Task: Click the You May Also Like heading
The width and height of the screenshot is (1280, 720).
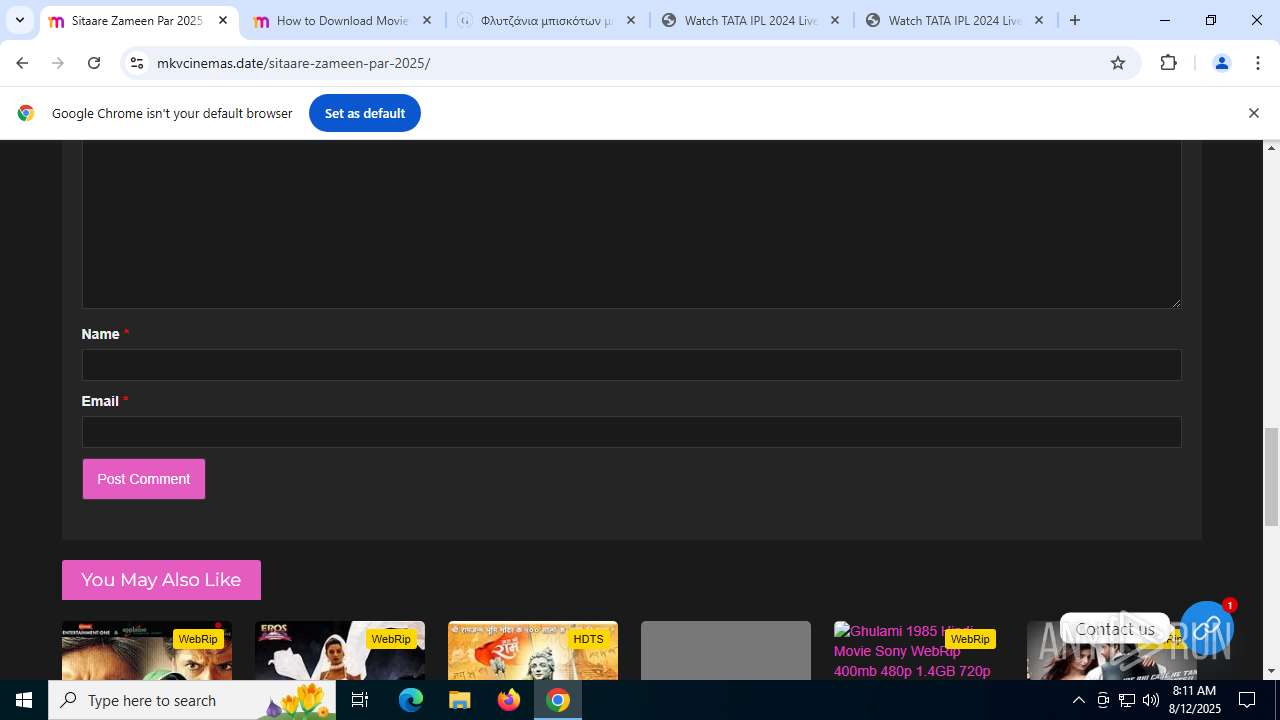Action: tap(161, 580)
